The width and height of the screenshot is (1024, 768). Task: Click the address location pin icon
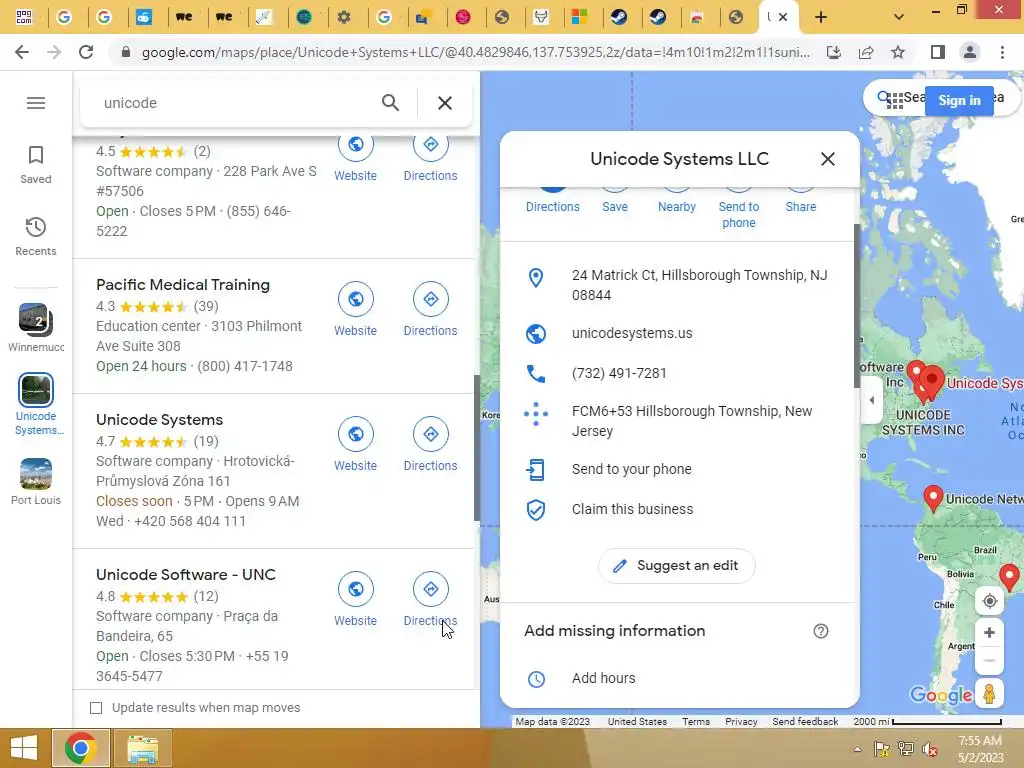tap(536, 278)
